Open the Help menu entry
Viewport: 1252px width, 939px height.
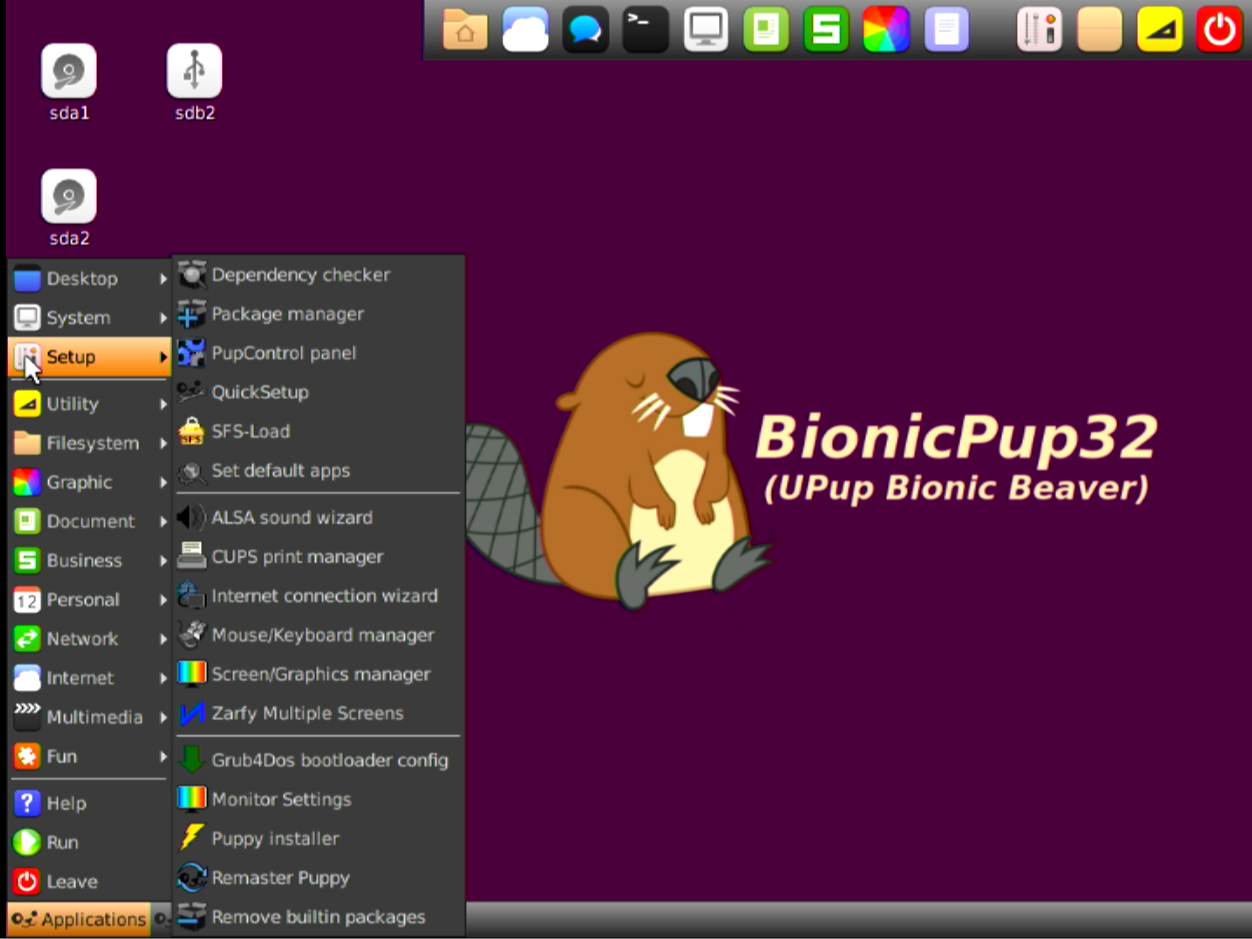65,802
